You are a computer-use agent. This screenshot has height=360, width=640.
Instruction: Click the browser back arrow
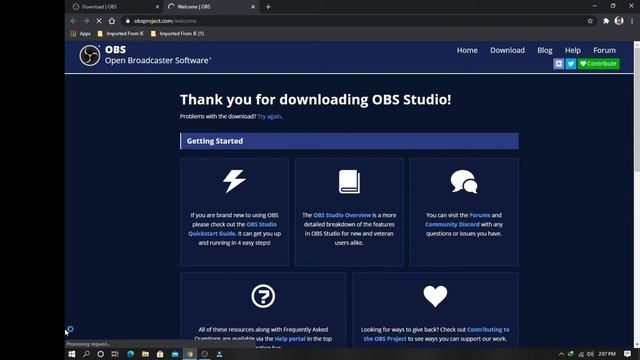73,21
